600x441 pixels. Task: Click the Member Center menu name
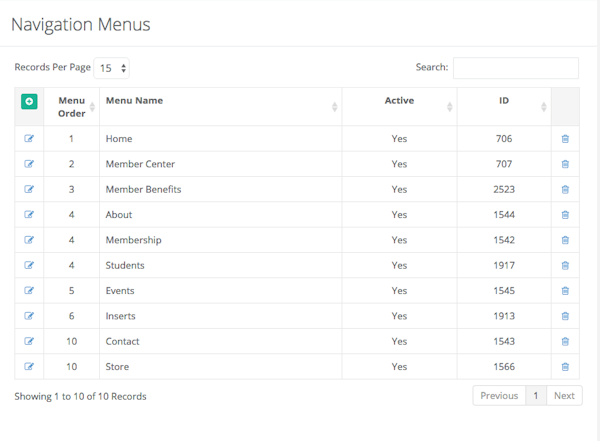[140, 164]
